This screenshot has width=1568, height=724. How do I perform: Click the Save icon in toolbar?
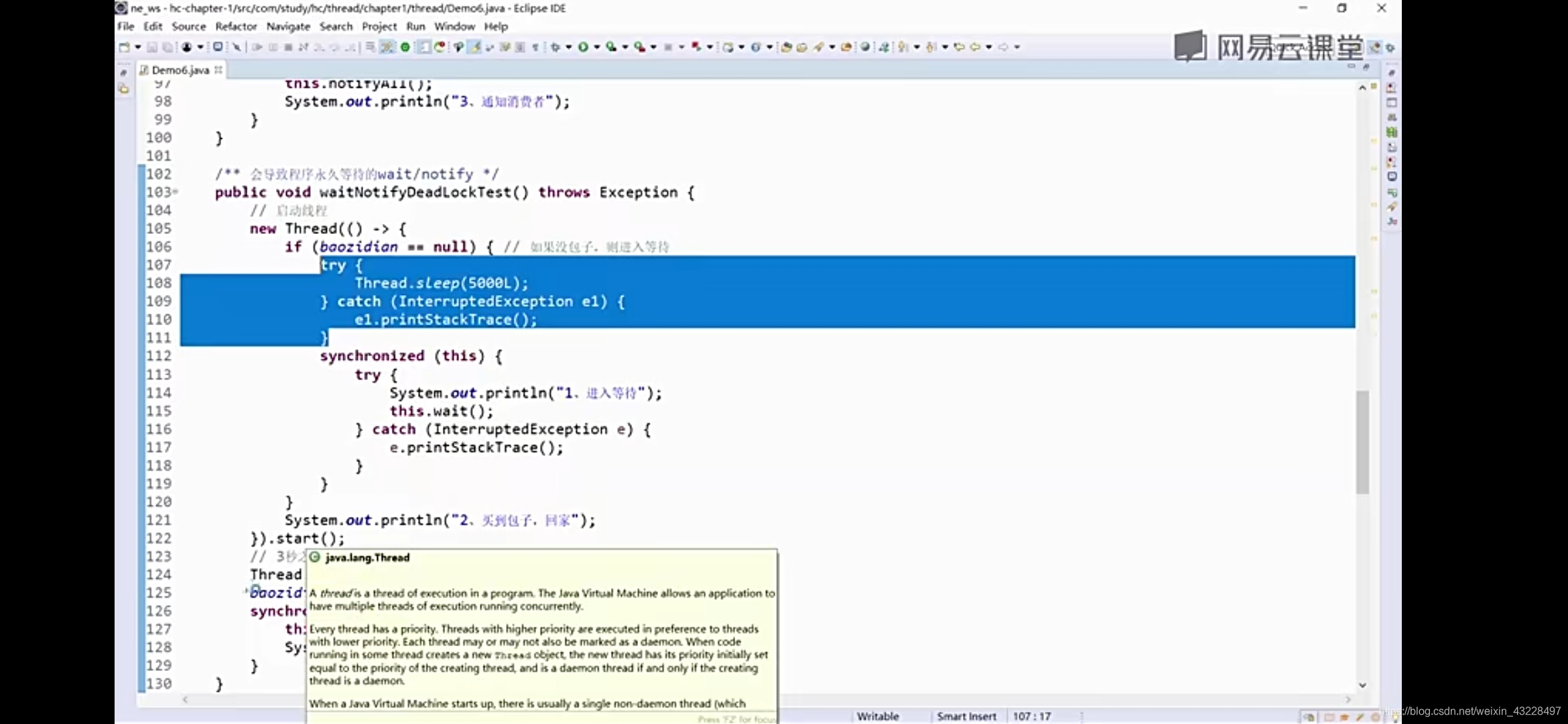pyautogui.click(x=152, y=47)
